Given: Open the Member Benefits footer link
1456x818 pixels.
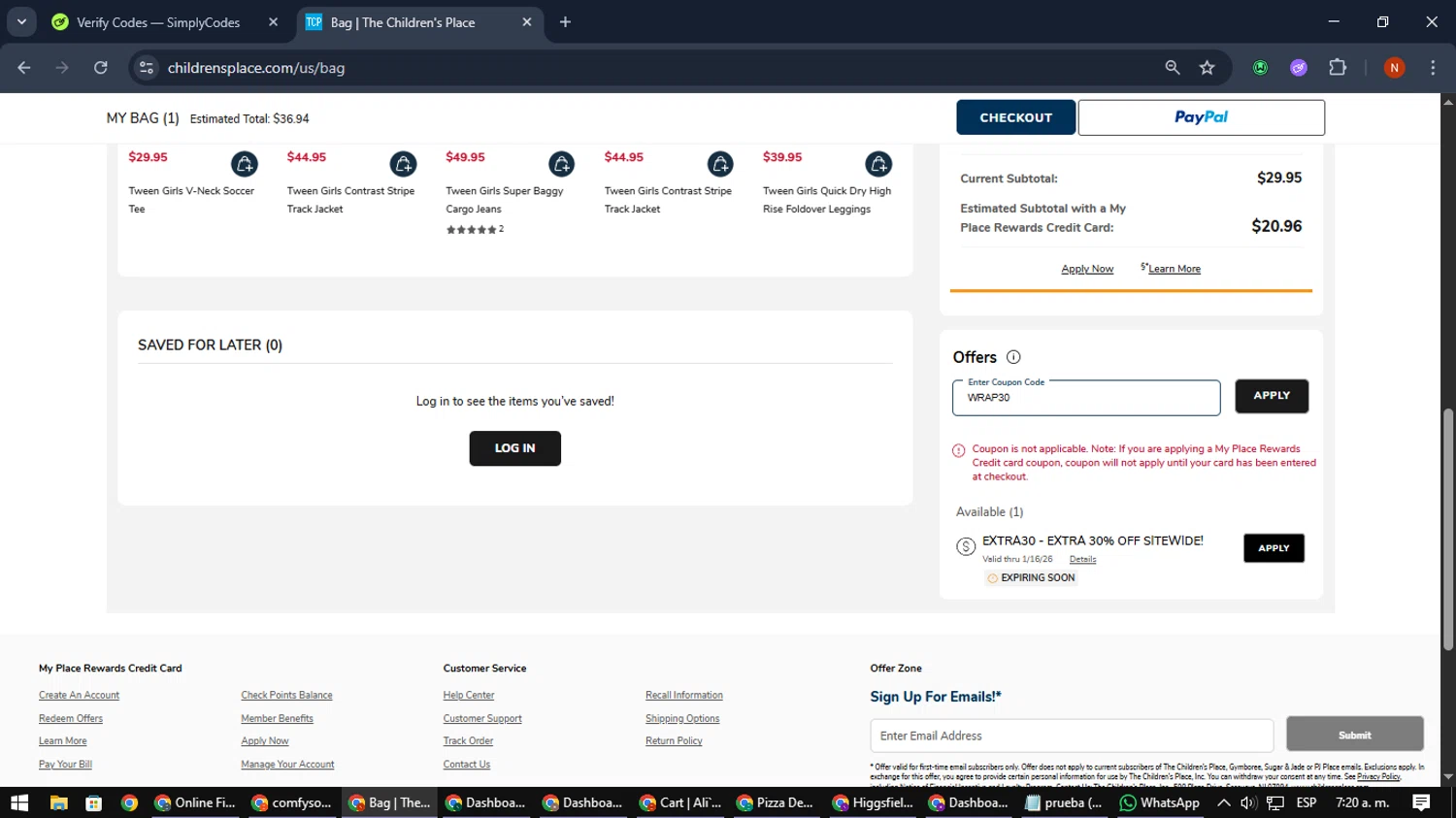Looking at the screenshot, I should [277, 719].
